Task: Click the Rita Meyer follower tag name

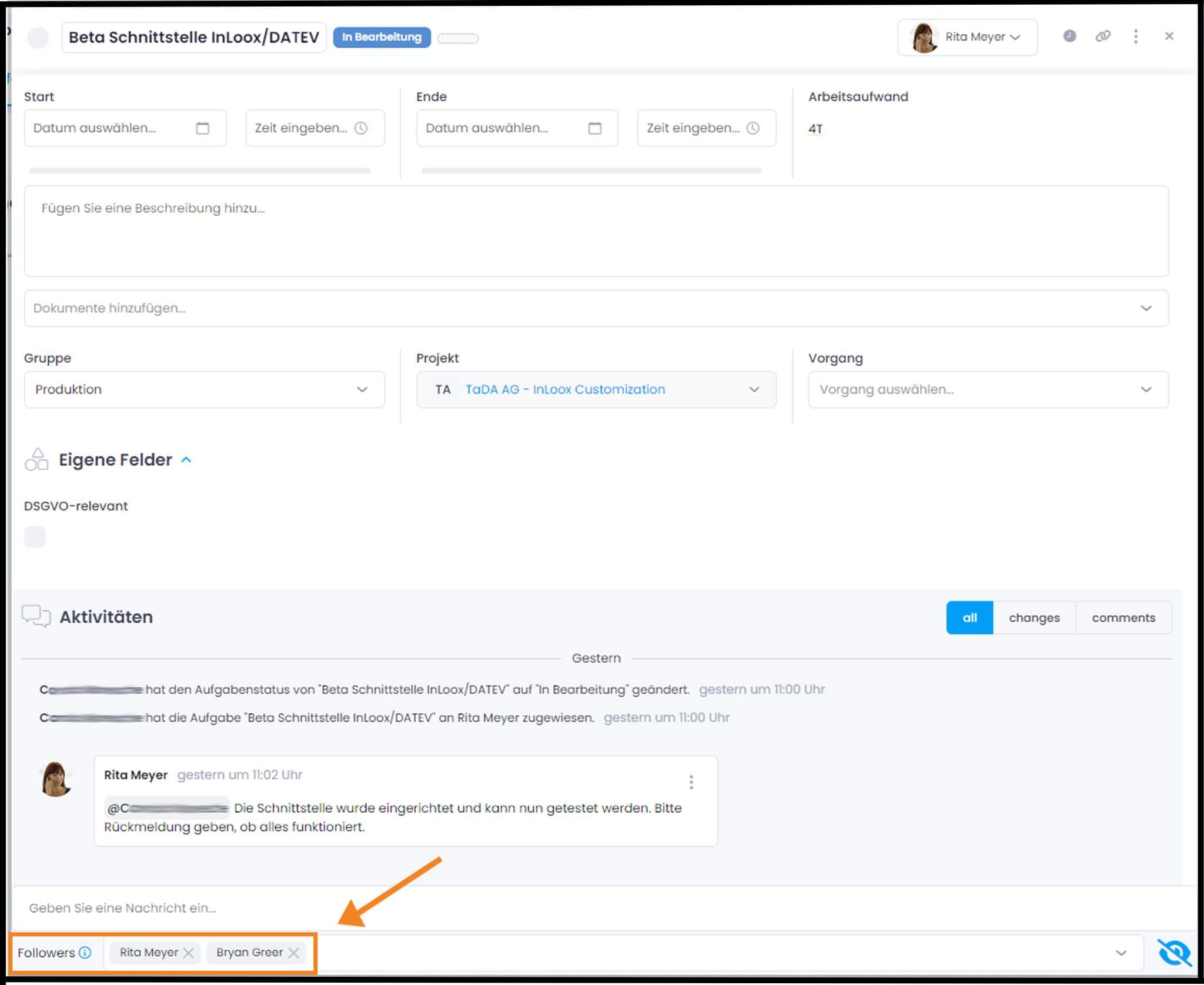Action: click(149, 952)
